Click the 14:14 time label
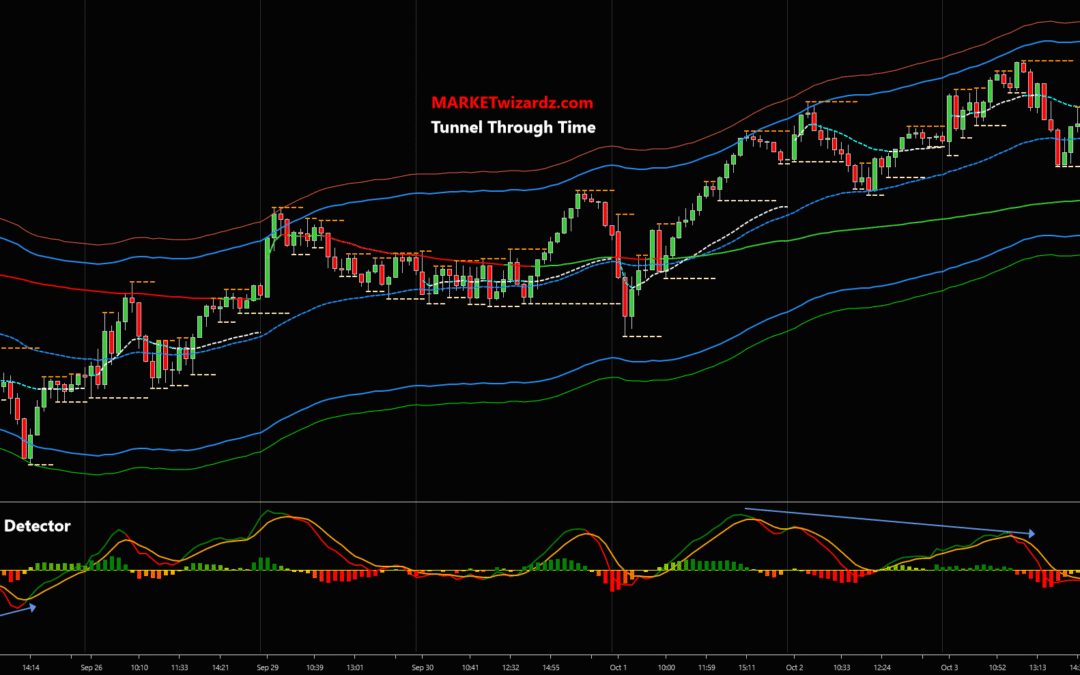This screenshot has width=1080, height=675. [30, 667]
